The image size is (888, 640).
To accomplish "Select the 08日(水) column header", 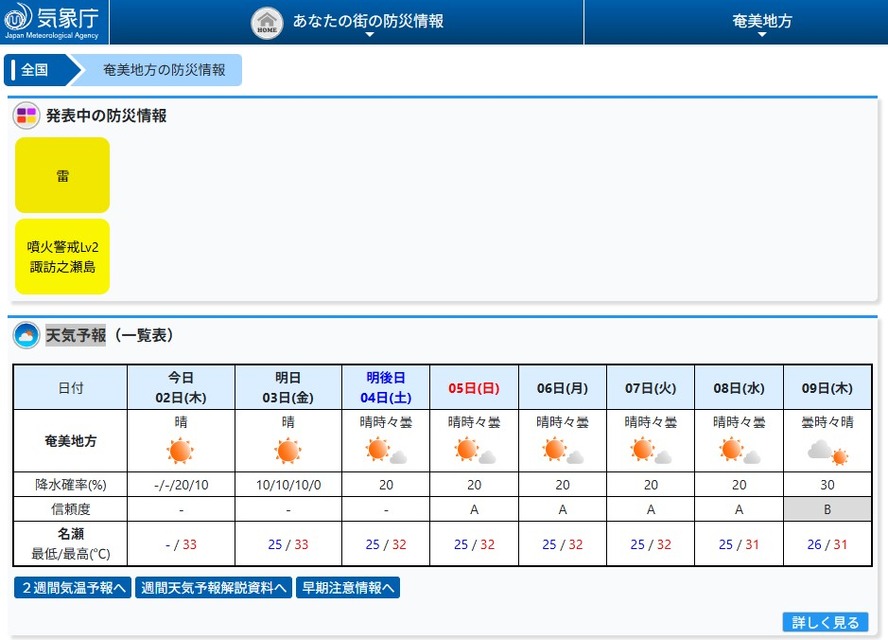I will point(739,387).
